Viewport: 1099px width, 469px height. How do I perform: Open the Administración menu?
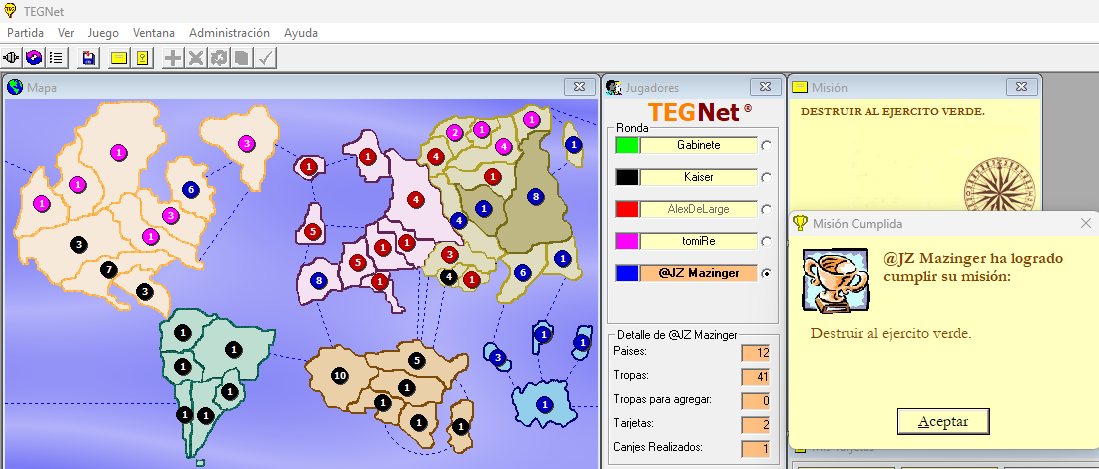(229, 33)
